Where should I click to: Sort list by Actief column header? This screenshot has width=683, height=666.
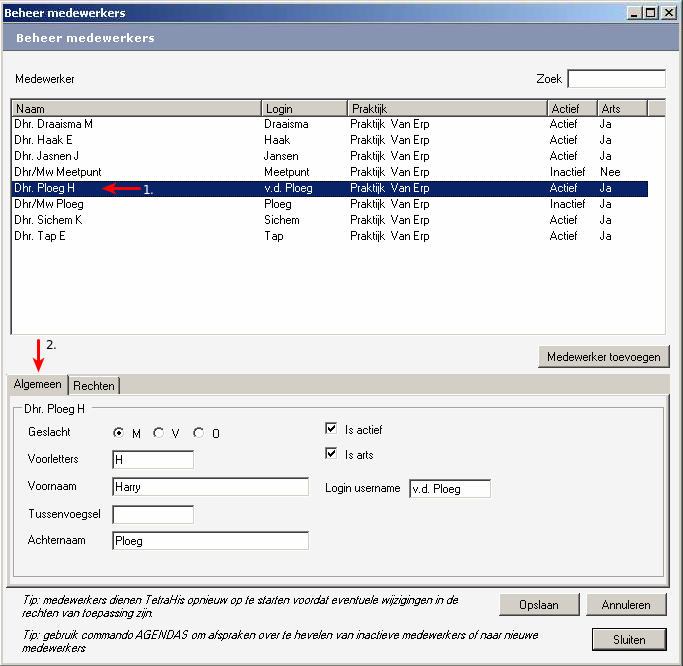571,108
